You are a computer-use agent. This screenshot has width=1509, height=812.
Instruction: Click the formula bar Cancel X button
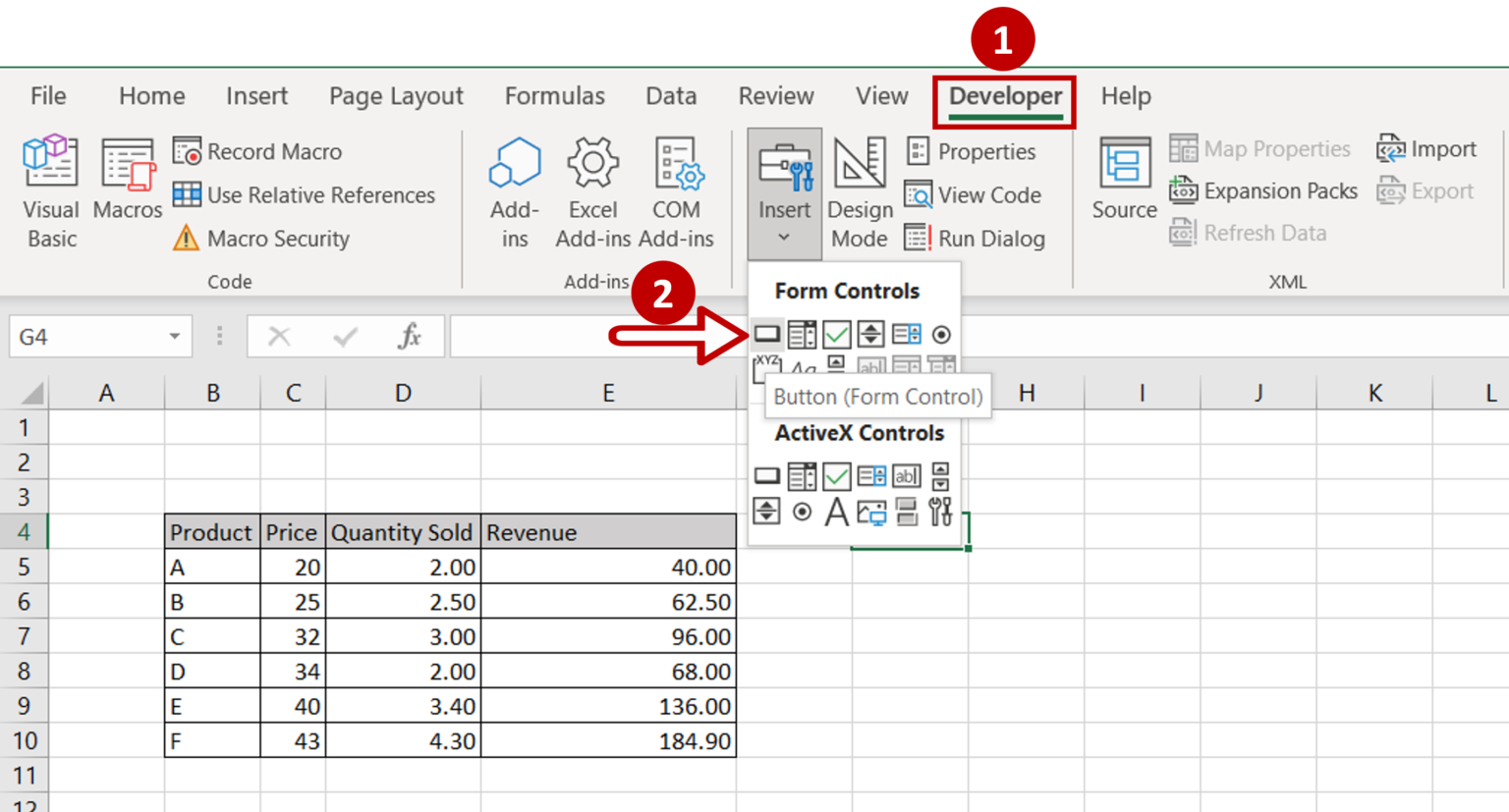coord(279,337)
